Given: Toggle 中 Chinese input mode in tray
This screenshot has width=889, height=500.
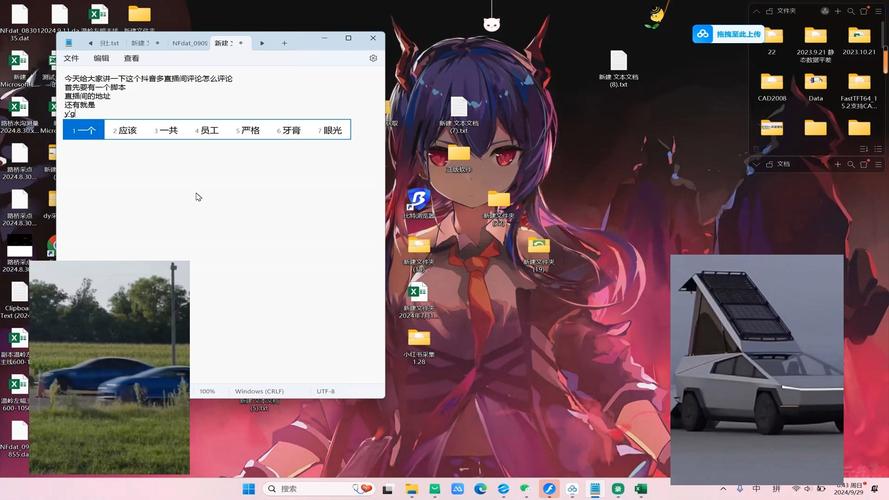Looking at the screenshot, I should coord(756,489).
